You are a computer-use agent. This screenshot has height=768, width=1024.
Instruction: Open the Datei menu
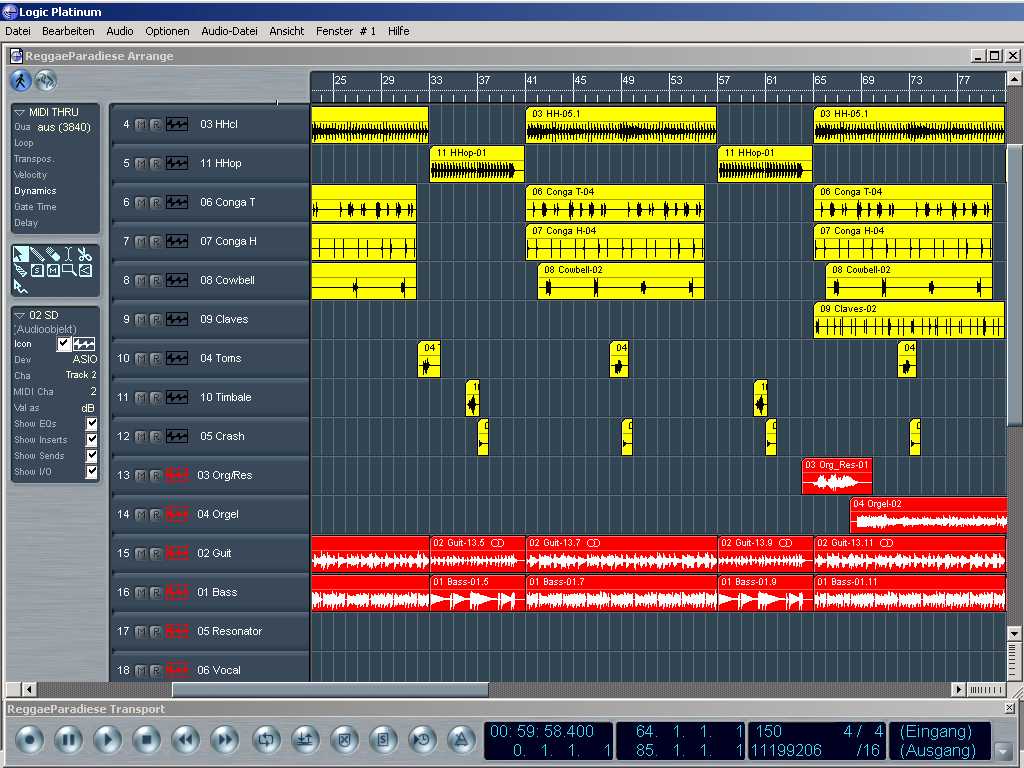click(x=18, y=31)
